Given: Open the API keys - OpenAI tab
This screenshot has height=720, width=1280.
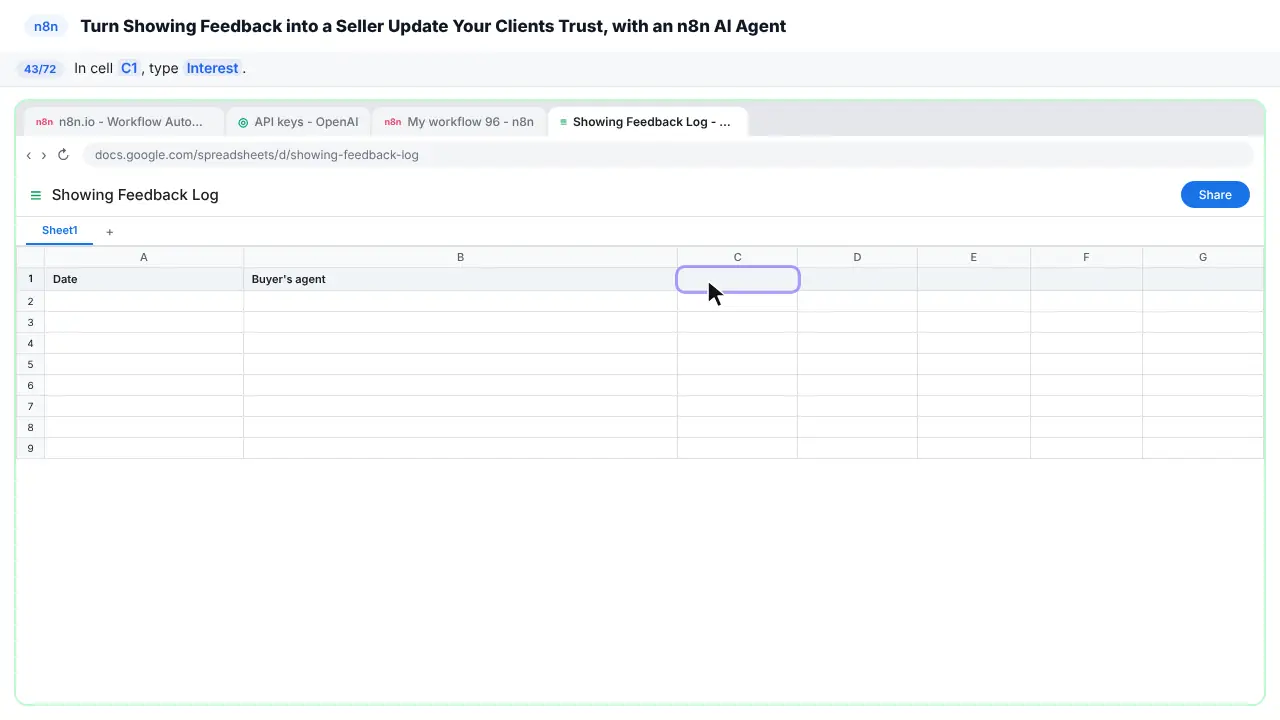Looking at the screenshot, I should click(x=298, y=122).
